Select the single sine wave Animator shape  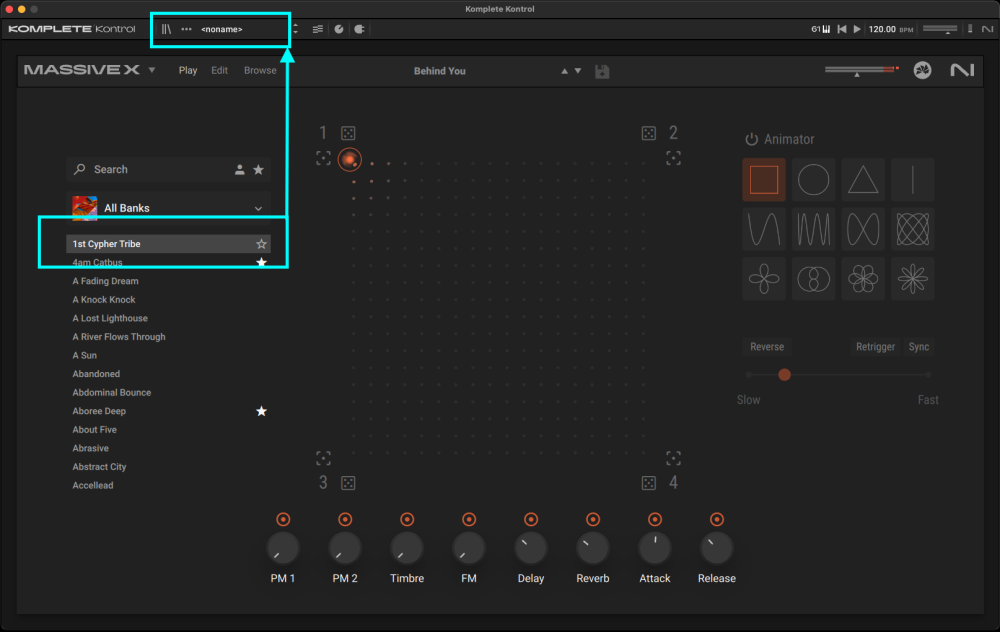pyautogui.click(x=764, y=229)
